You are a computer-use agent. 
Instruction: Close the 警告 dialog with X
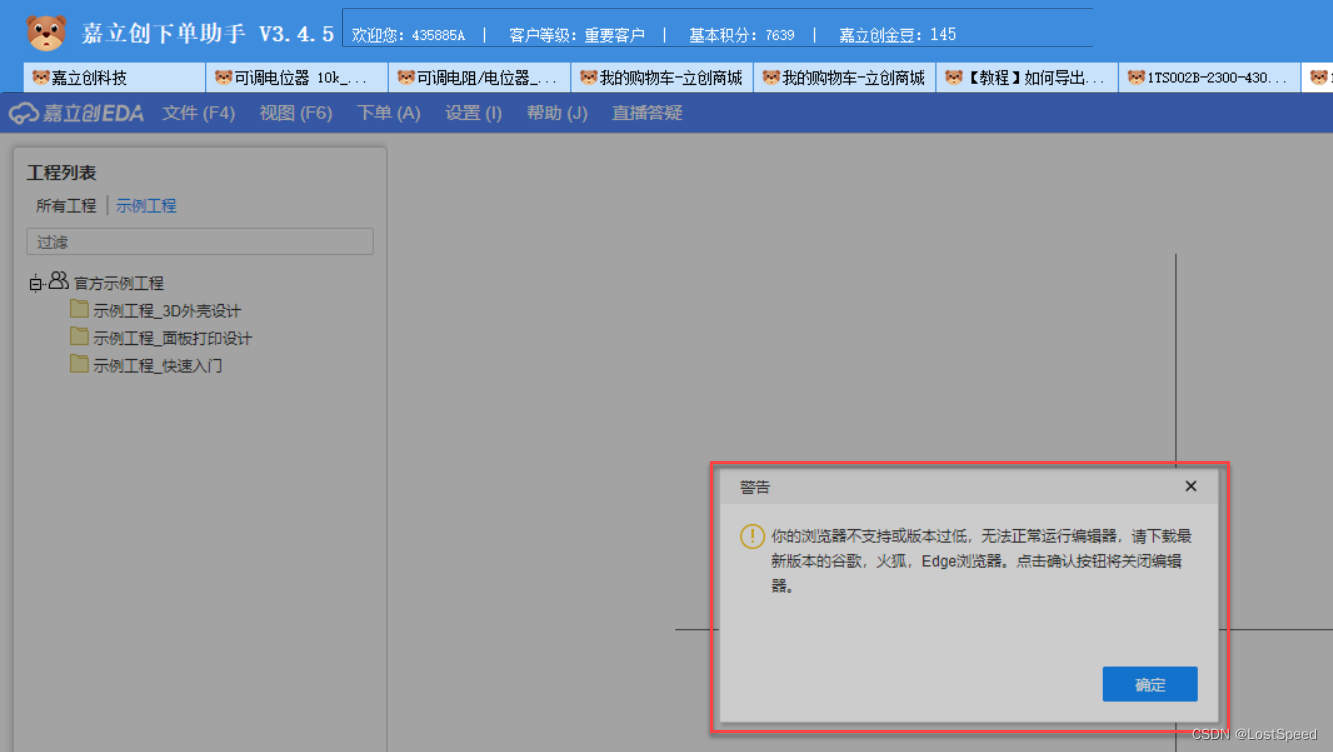(x=1191, y=486)
